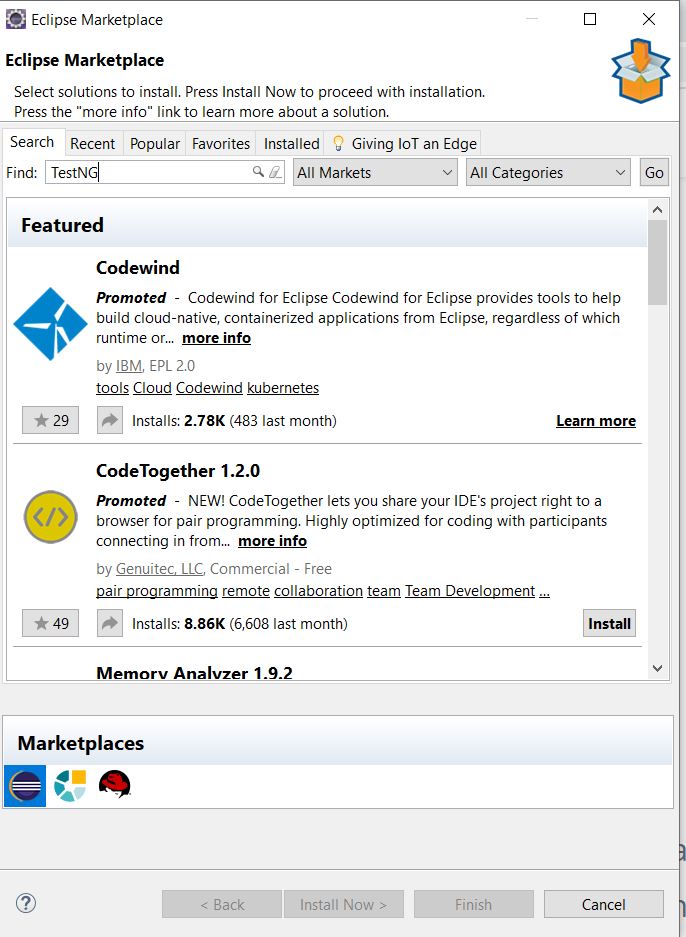
Task: Click the Memory Analyzer 1.9.2 title
Action: (194, 673)
